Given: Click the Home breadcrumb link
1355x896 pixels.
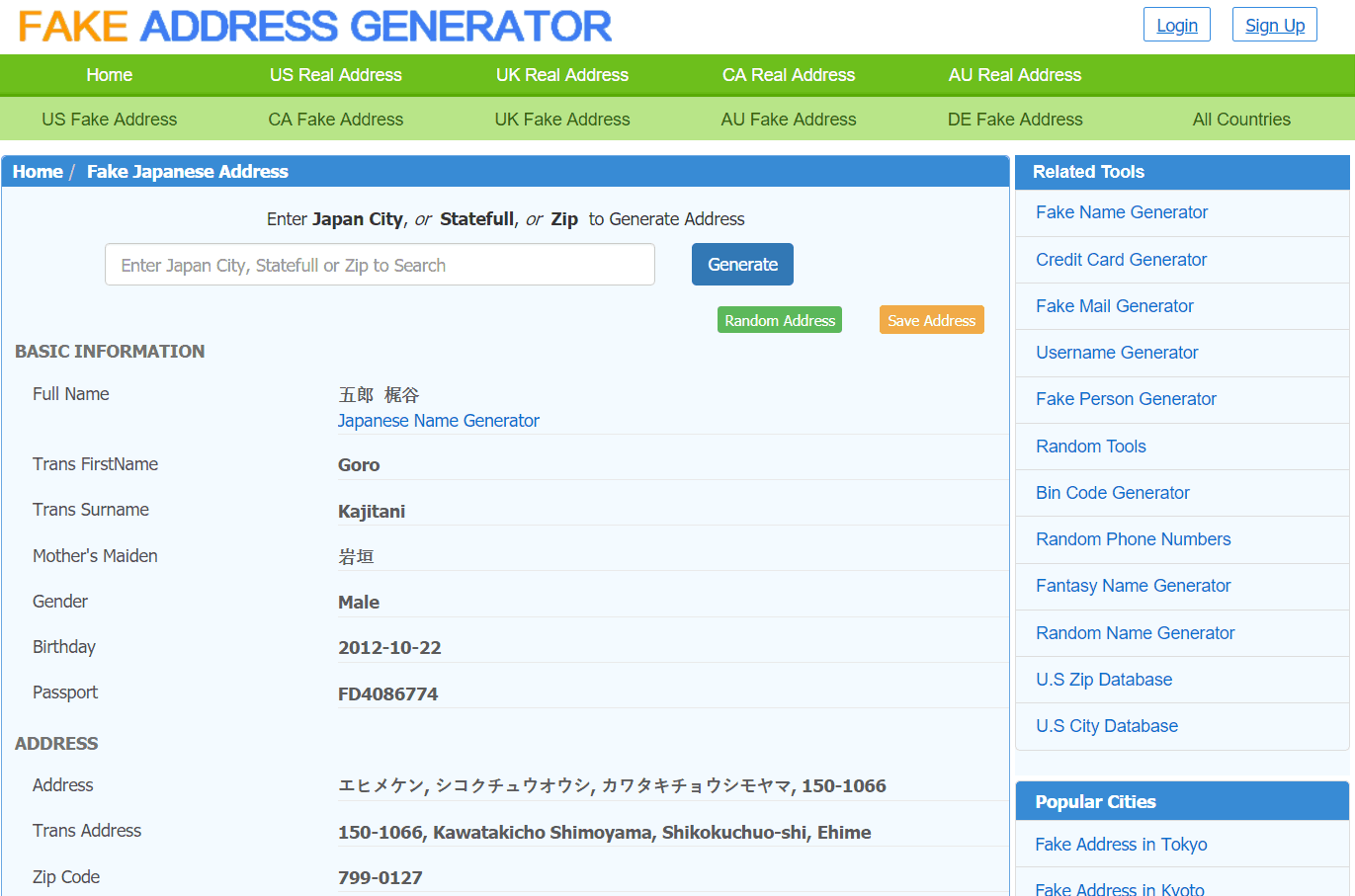Looking at the screenshot, I should (38, 172).
